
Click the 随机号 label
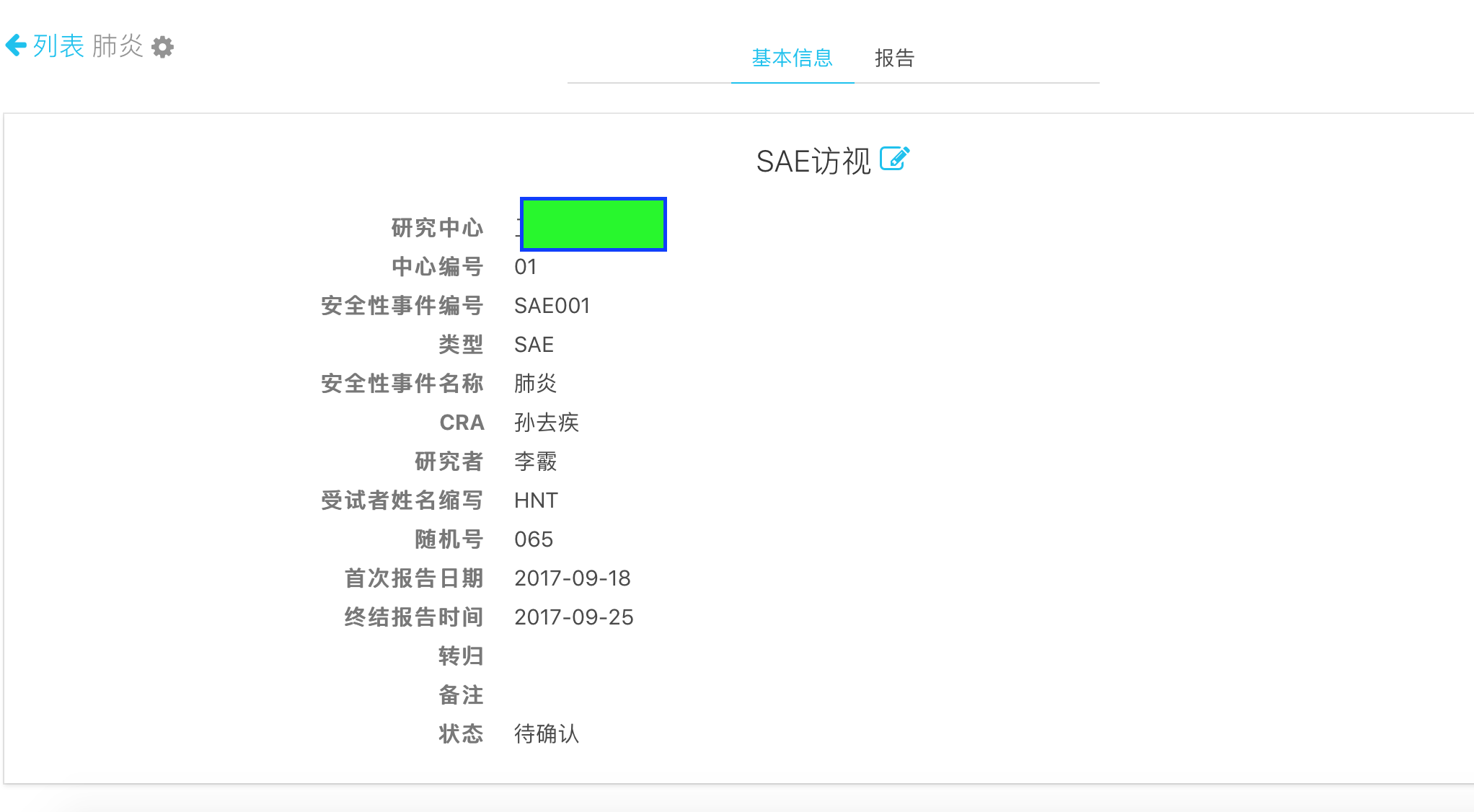pos(449,539)
